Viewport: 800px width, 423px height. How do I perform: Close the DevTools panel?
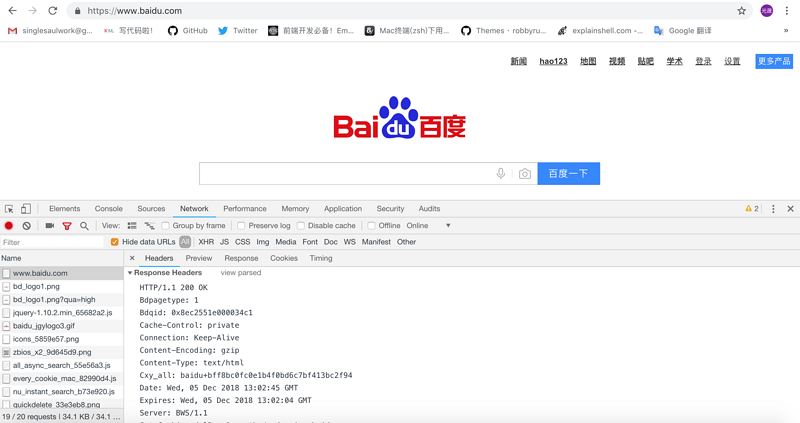[790, 209]
